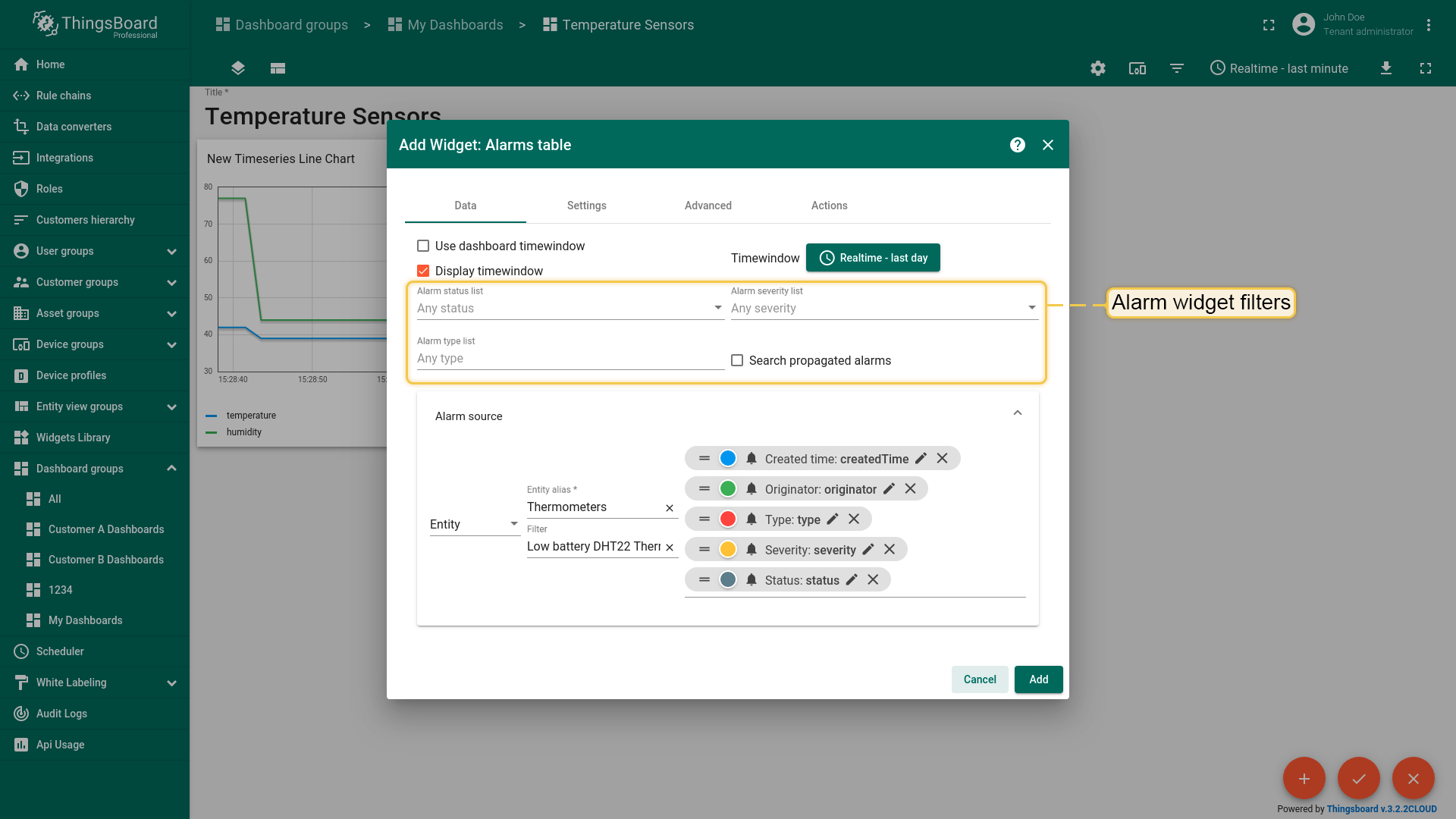Open dashboard settings gear
The width and height of the screenshot is (1456, 819).
point(1098,68)
